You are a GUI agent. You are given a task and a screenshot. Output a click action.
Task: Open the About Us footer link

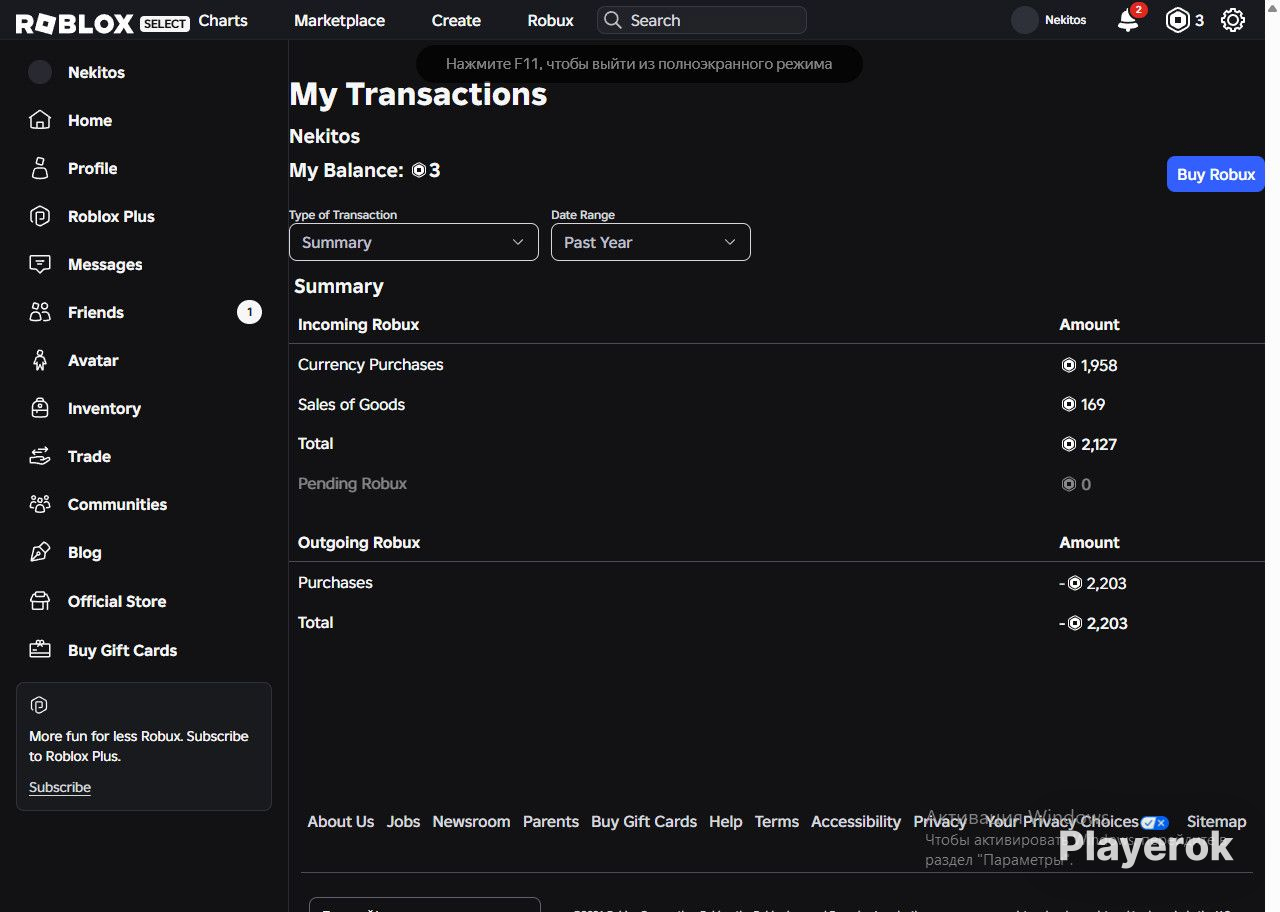[x=341, y=822]
